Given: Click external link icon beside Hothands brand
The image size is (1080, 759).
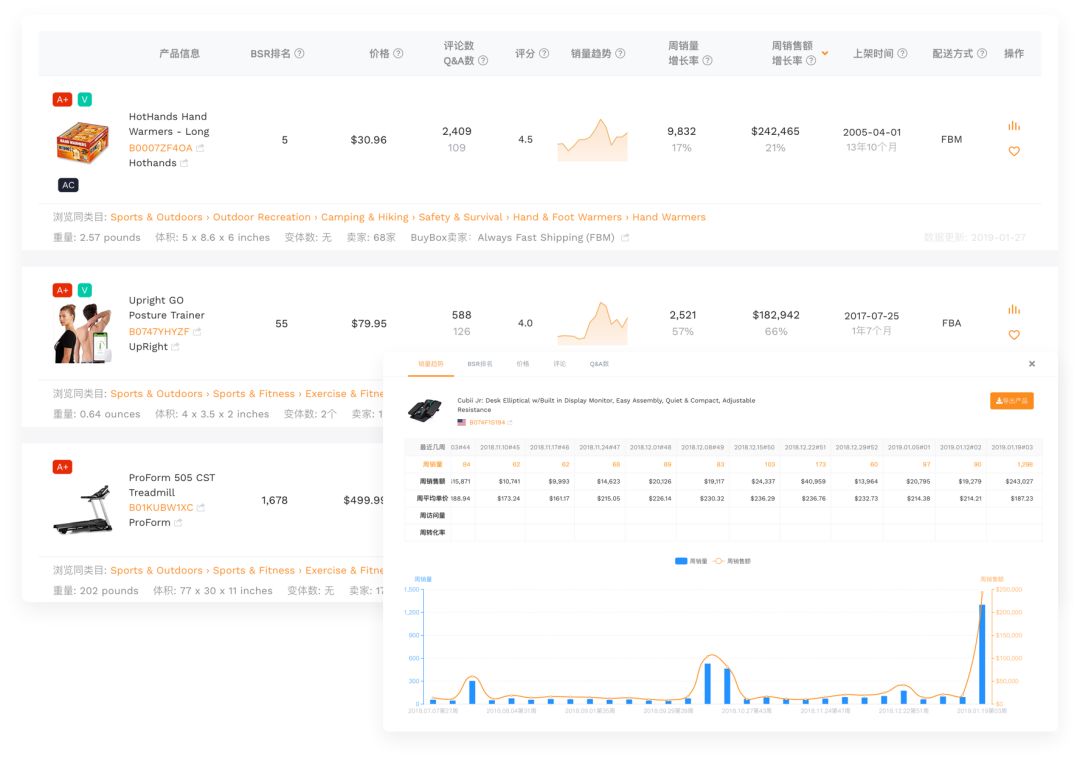Looking at the screenshot, I should [x=184, y=163].
